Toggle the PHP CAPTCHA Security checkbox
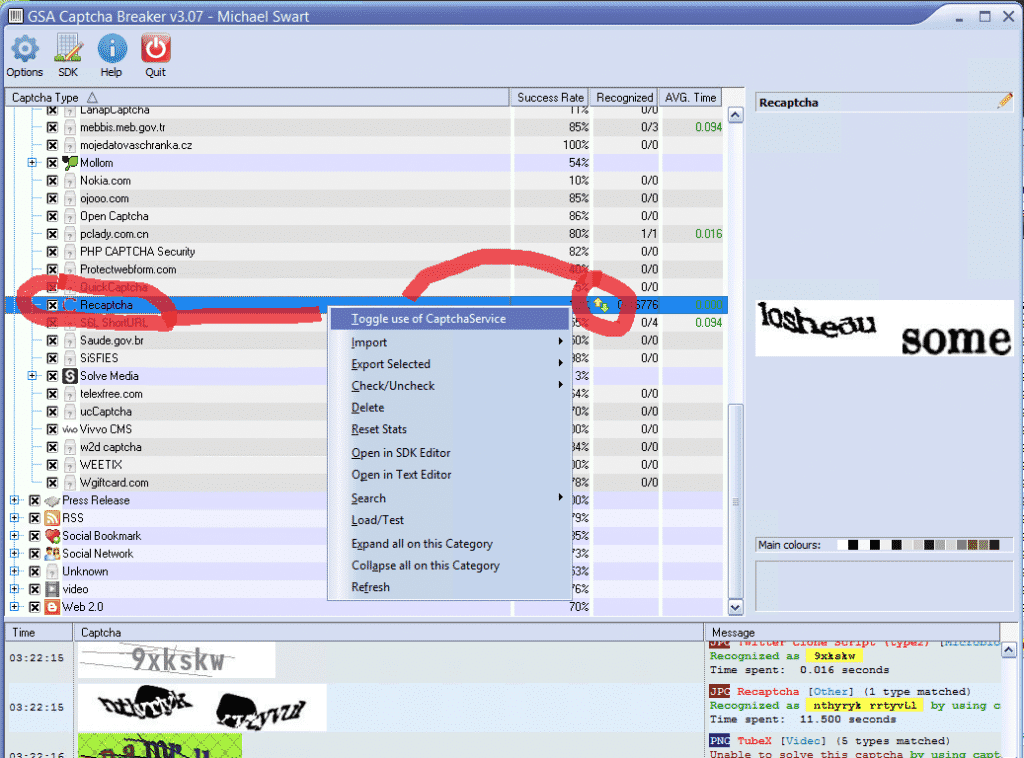 52,252
